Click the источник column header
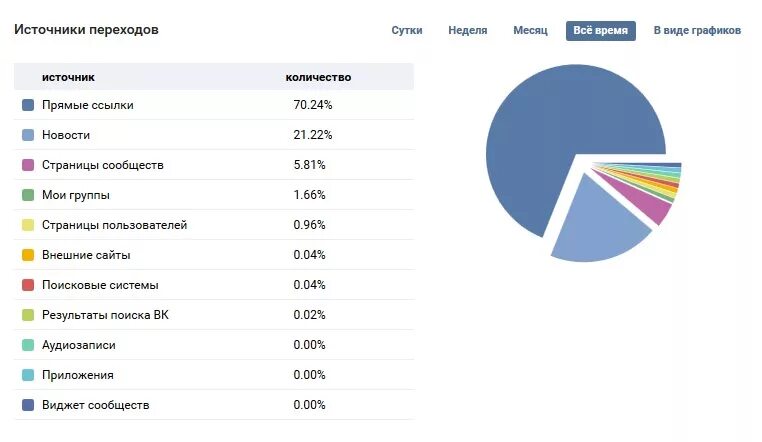 68,77
